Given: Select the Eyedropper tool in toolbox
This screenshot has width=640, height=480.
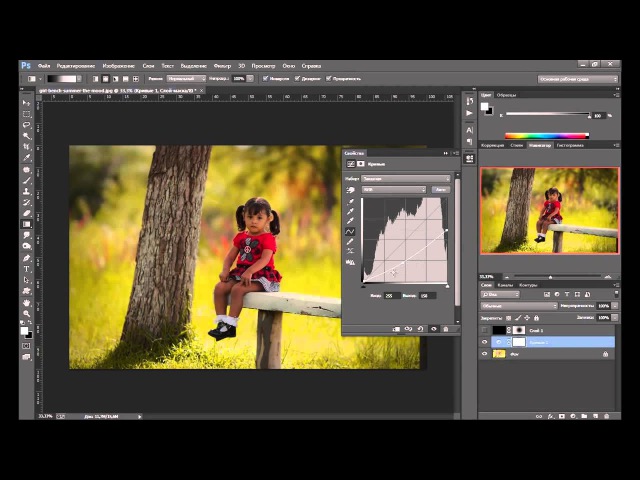Looking at the screenshot, I should (x=27, y=157).
